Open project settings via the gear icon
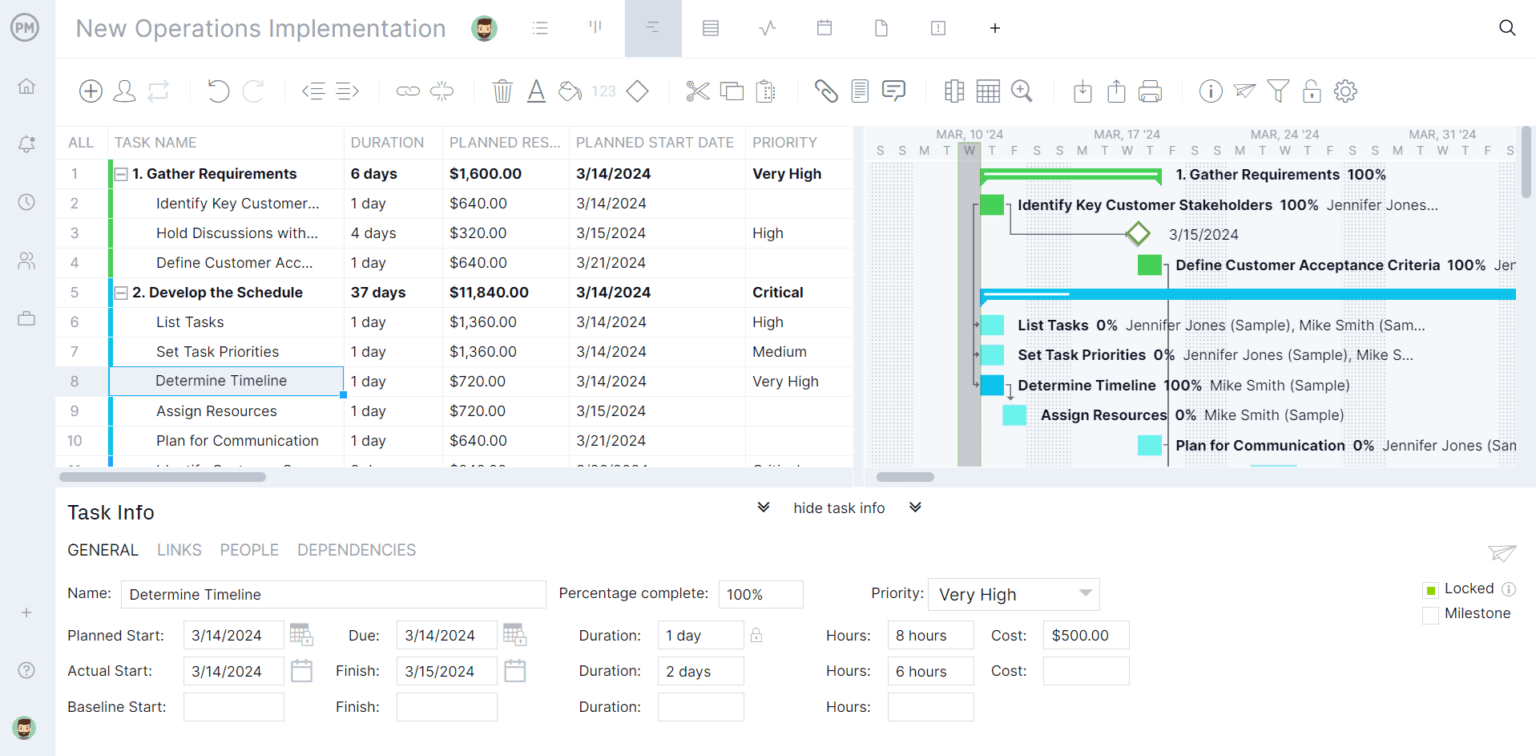This screenshot has height=756, width=1536. pos(1346,90)
